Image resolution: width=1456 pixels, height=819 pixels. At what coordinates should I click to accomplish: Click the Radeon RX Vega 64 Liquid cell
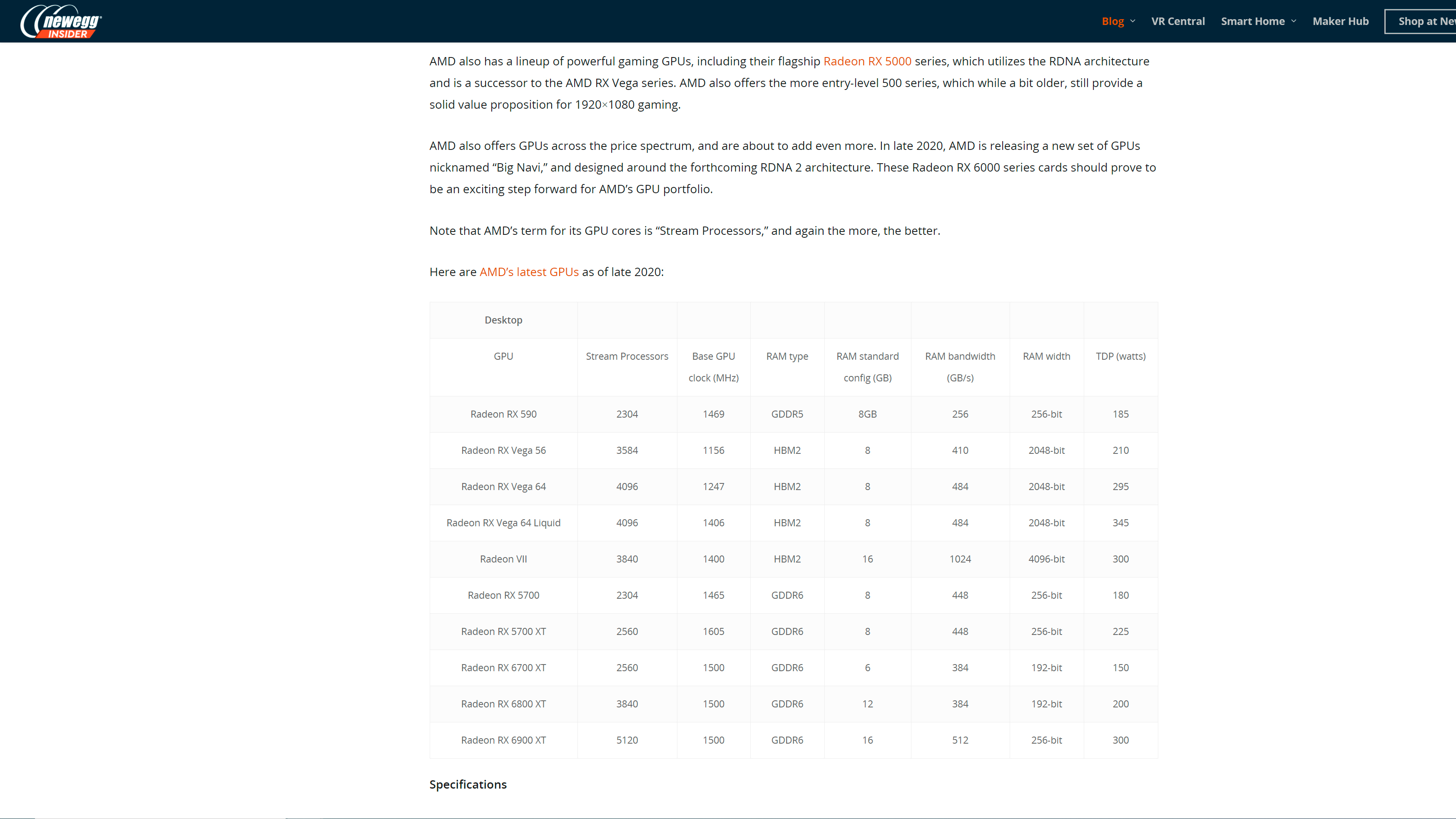[503, 523]
